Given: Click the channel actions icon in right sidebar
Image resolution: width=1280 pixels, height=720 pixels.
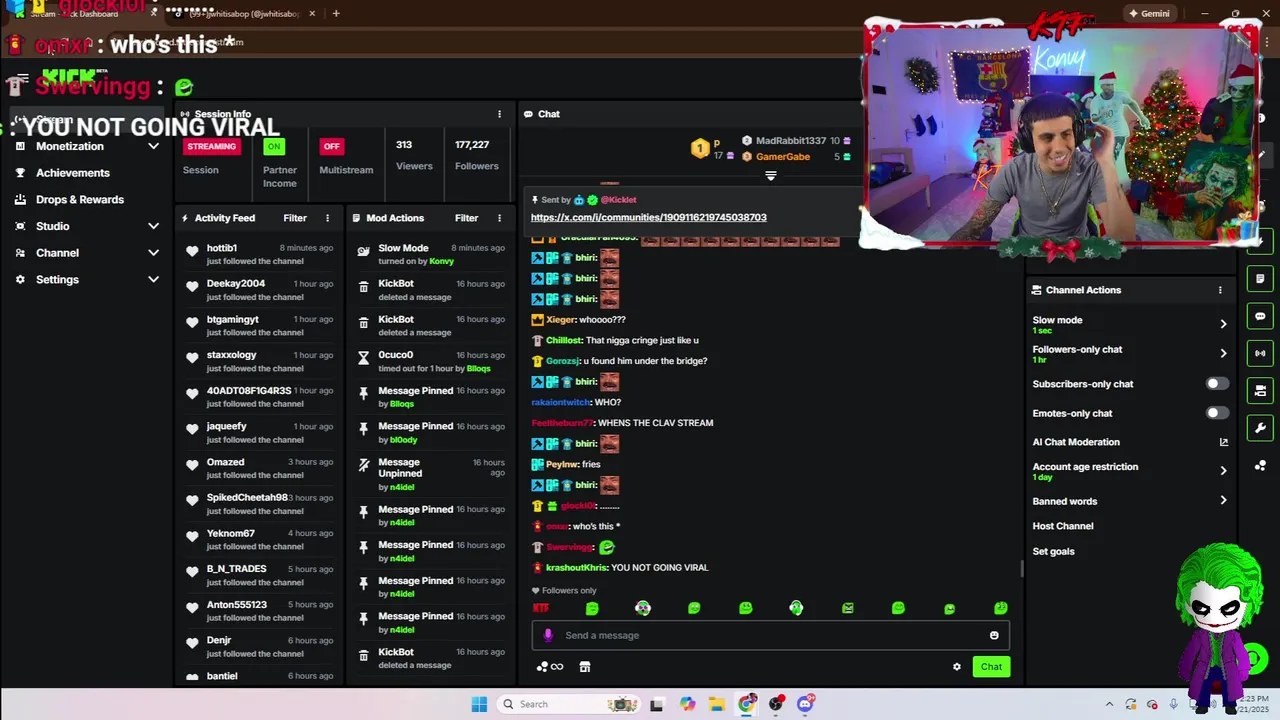Looking at the screenshot, I should (x=1260, y=391).
